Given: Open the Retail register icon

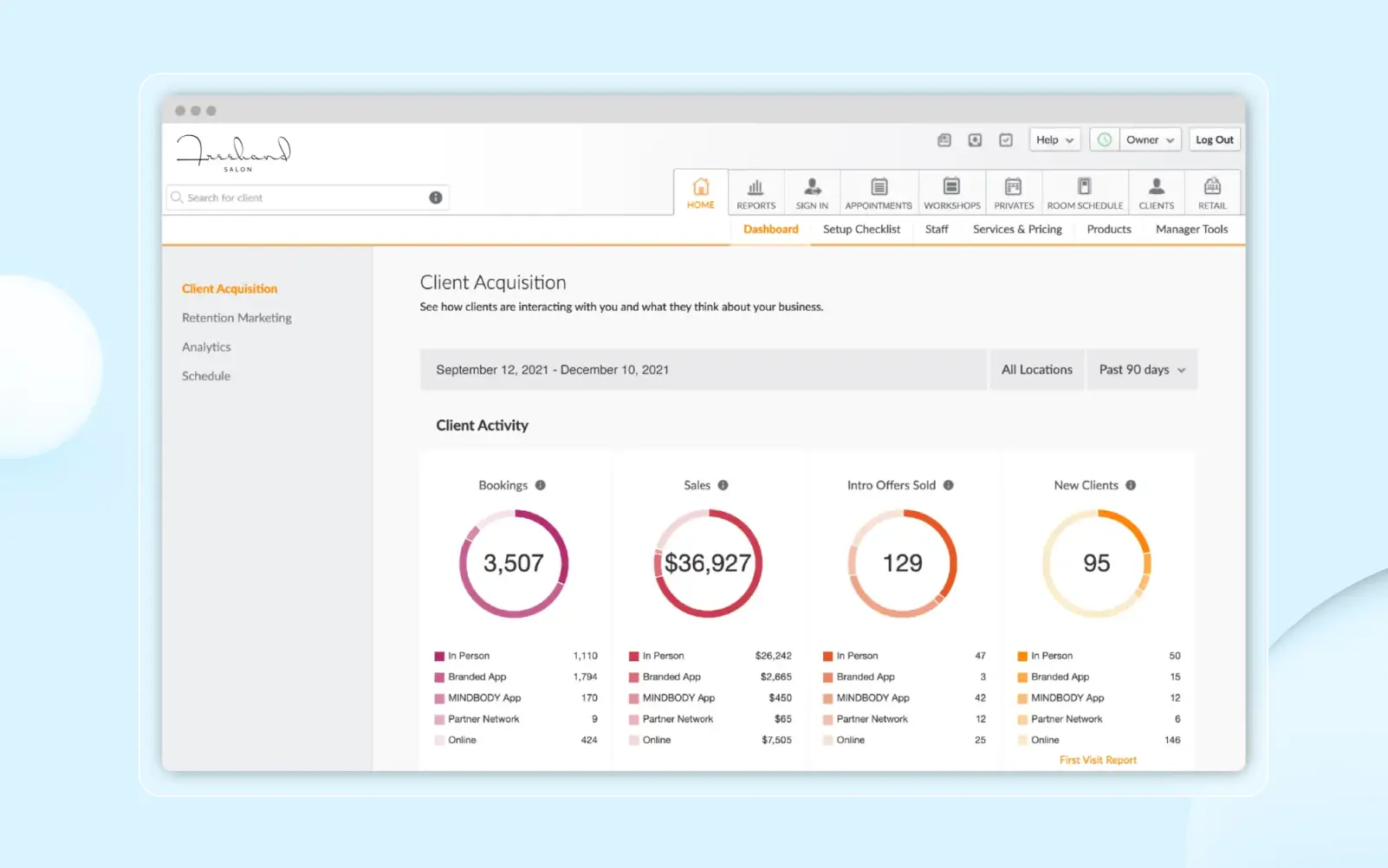Looking at the screenshot, I should (x=1212, y=186).
